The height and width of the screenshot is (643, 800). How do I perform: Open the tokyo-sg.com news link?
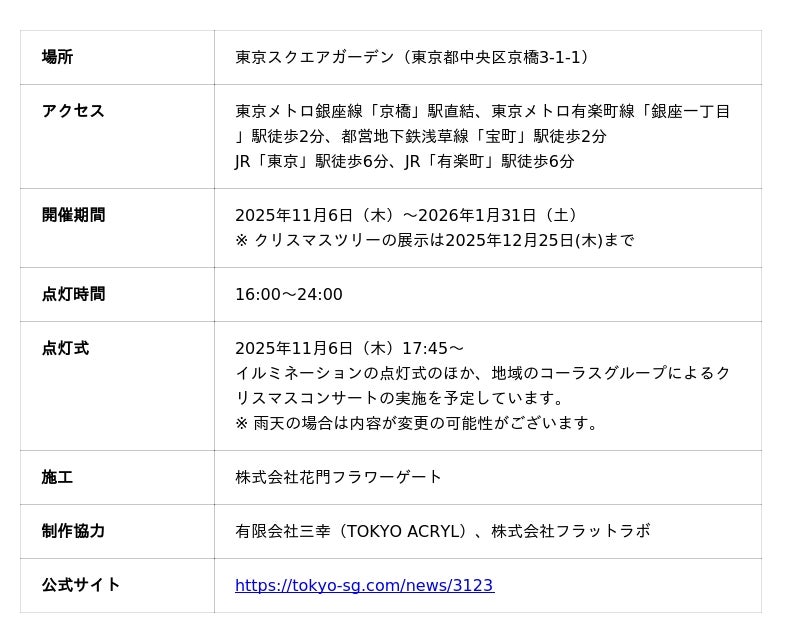[364, 586]
